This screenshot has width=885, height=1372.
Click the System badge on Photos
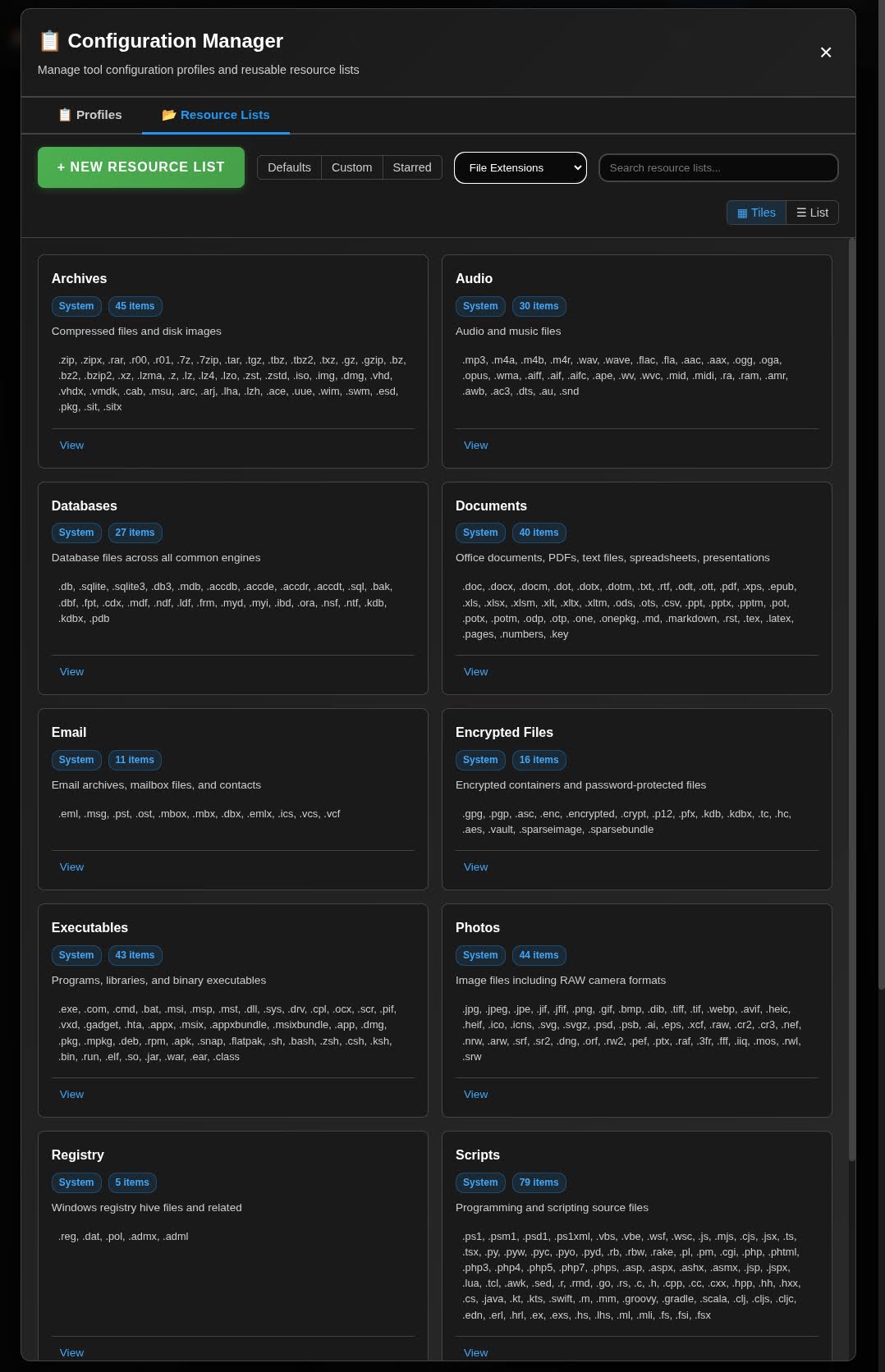pyautogui.click(x=480, y=955)
